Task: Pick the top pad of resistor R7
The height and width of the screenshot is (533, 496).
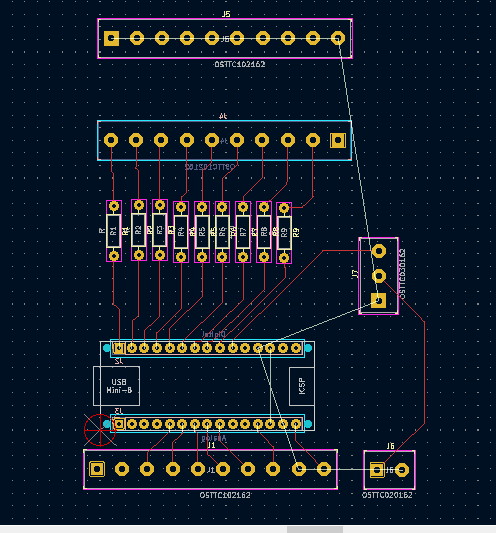Action: [243, 207]
